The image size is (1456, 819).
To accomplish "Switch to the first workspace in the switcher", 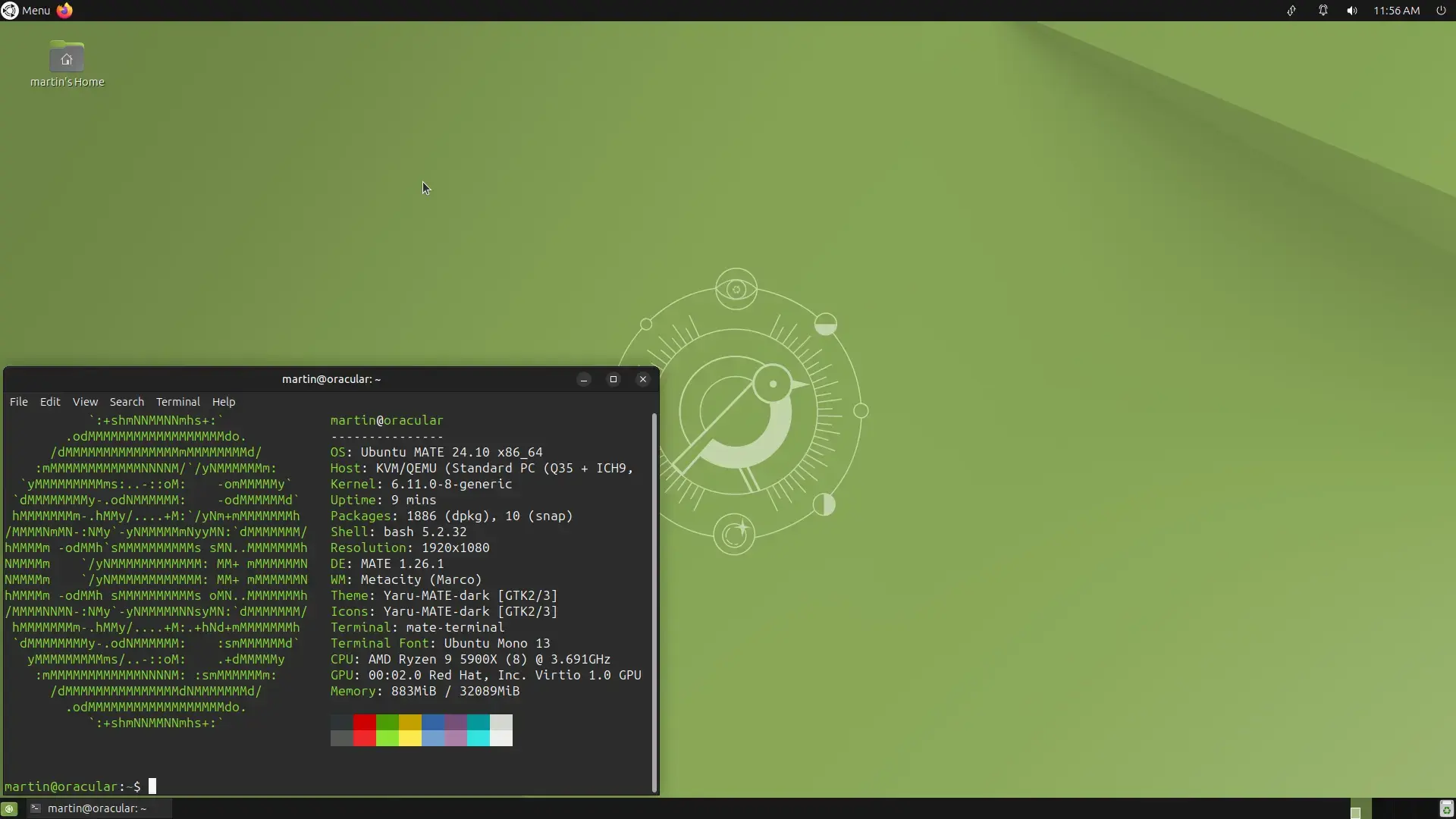I will tap(1360, 808).
